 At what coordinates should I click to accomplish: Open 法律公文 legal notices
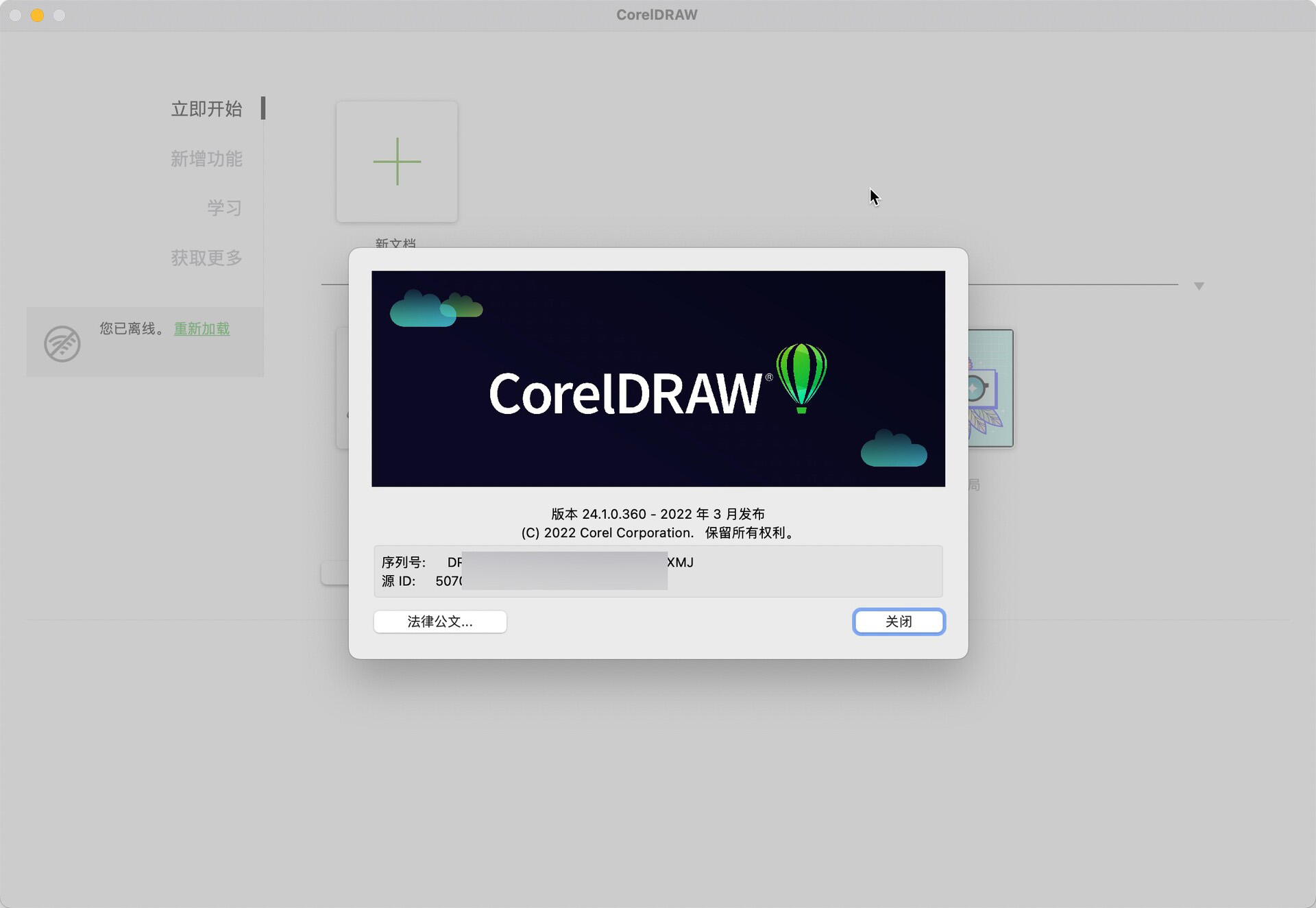point(439,622)
